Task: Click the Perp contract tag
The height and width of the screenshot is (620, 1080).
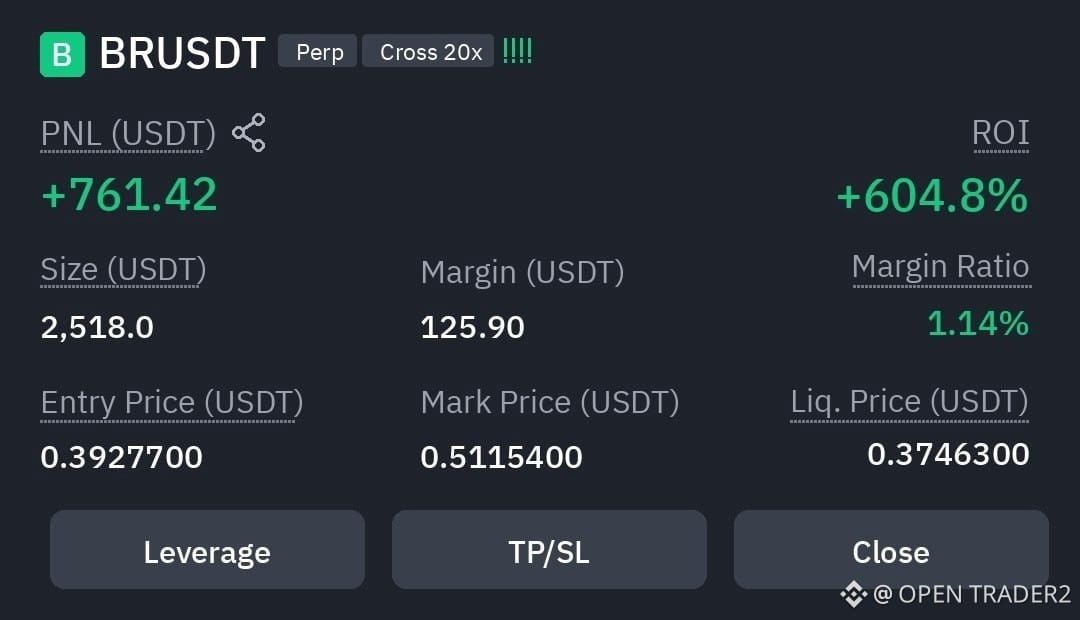Action: [x=318, y=51]
